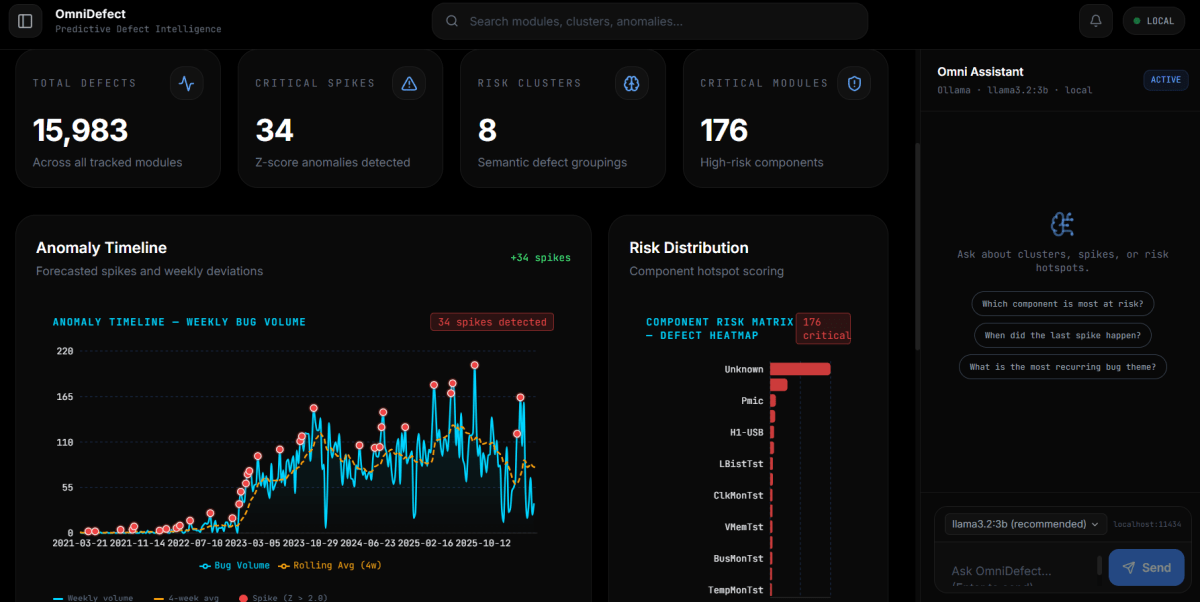Click the brain icon on Risk Clusters card

pos(631,84)
